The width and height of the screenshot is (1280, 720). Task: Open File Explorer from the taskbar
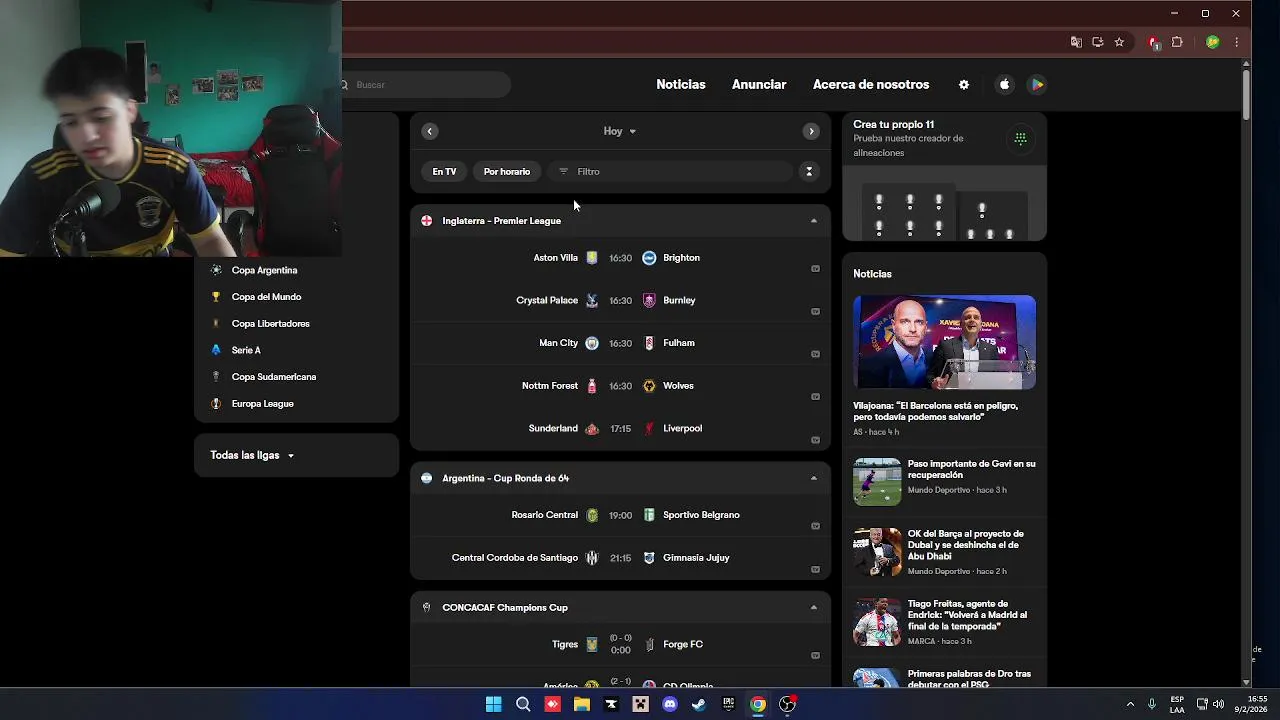coord(582,704)
